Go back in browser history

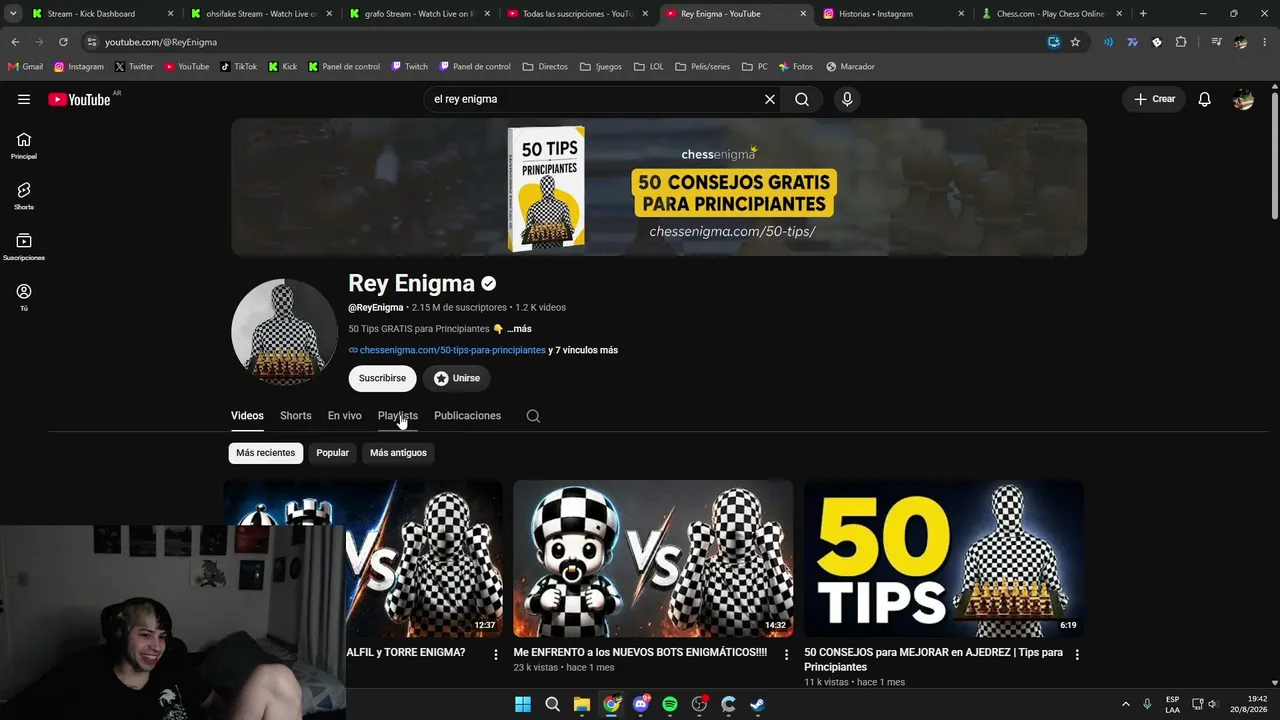click(x=15, y=42)
